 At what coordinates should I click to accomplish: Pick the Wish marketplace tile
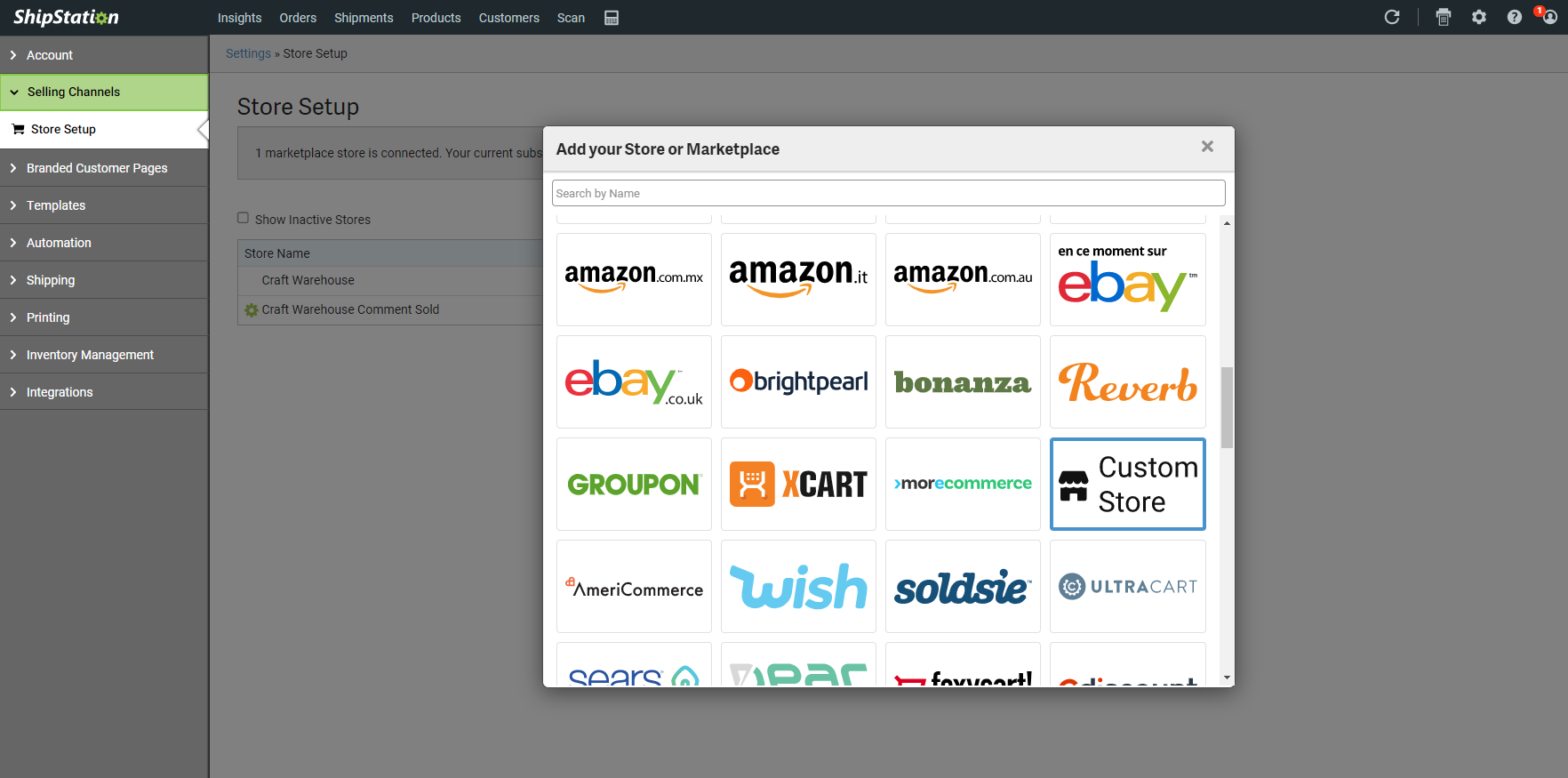point(798,586)
